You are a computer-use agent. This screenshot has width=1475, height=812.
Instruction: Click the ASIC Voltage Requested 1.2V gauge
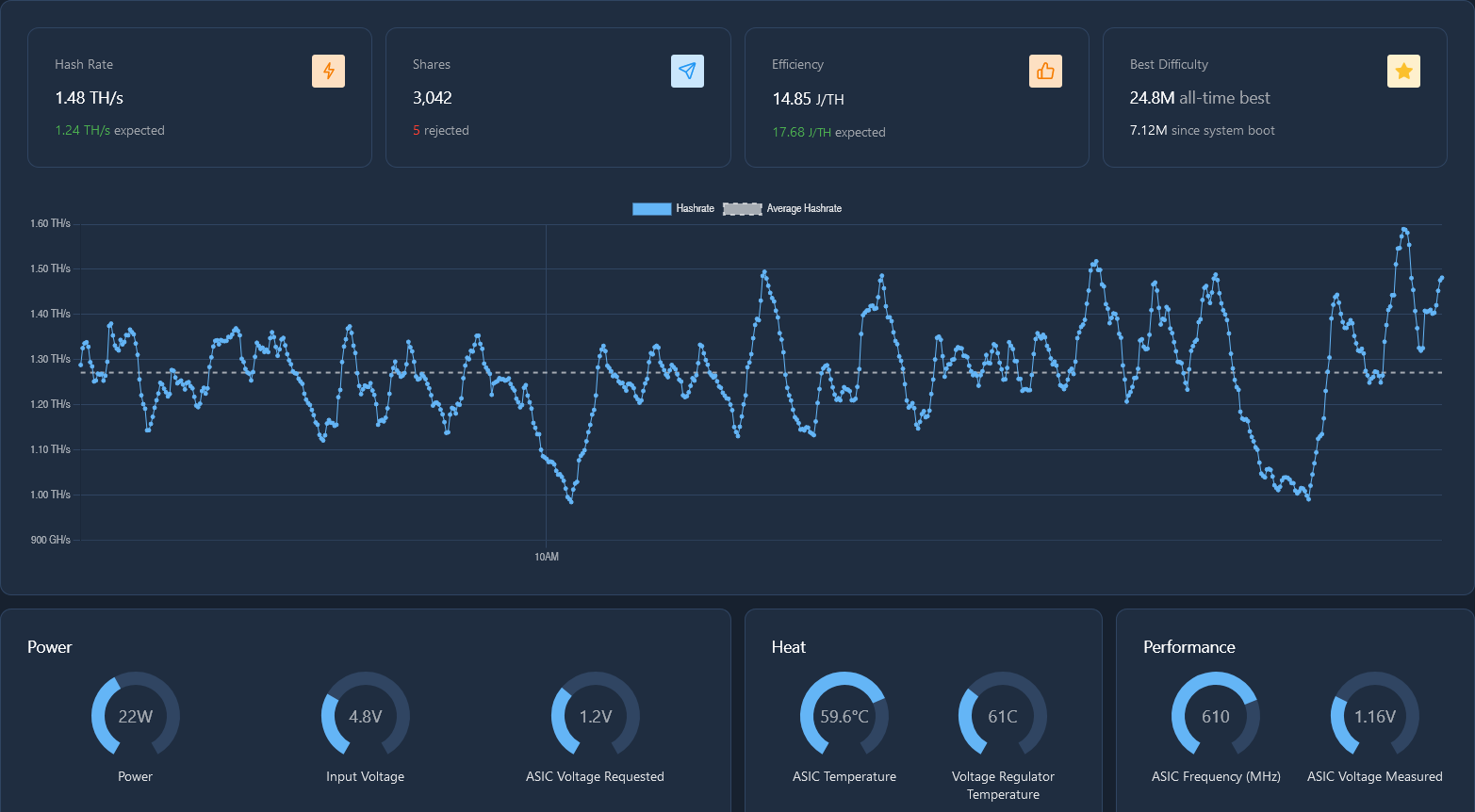pyautogui.click(x=596, y=716)
